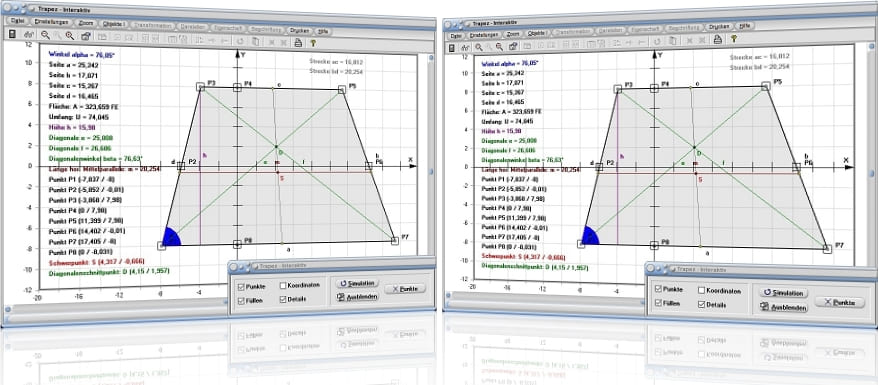Click 'Diagonalenschnittpunkt: D' line in right window
The width and height of the screenshot is (878, 385).
point(534,267)
